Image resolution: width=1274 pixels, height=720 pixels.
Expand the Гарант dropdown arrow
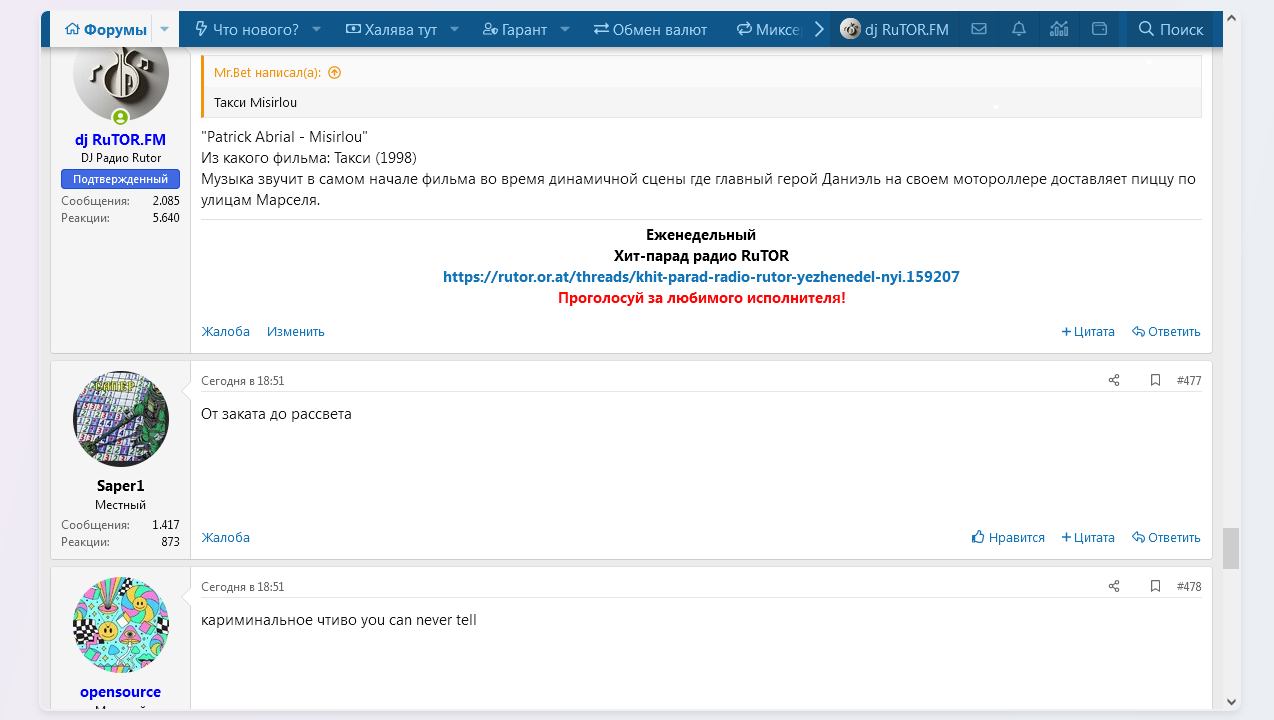[565, 29]
